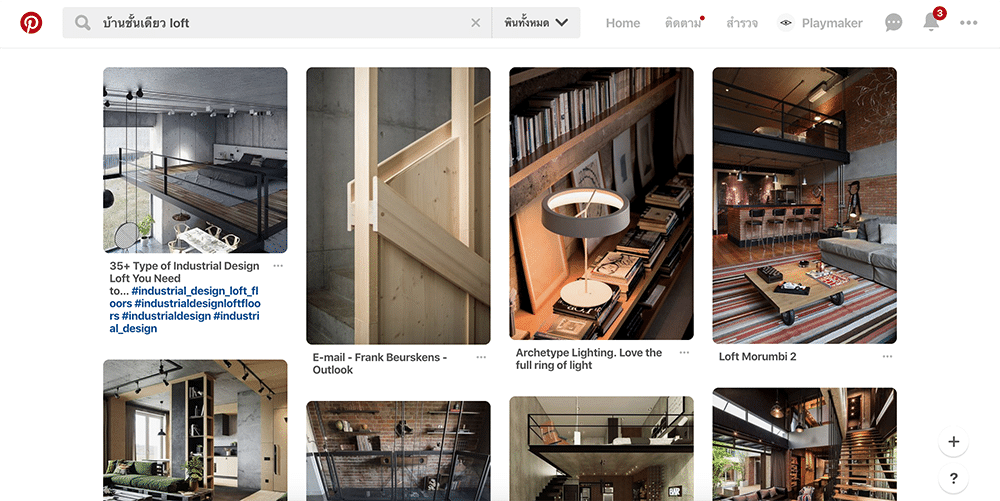Click the search magnifier icon
The width and height of the screenshot is (1000, 501).
coord(82,23)
